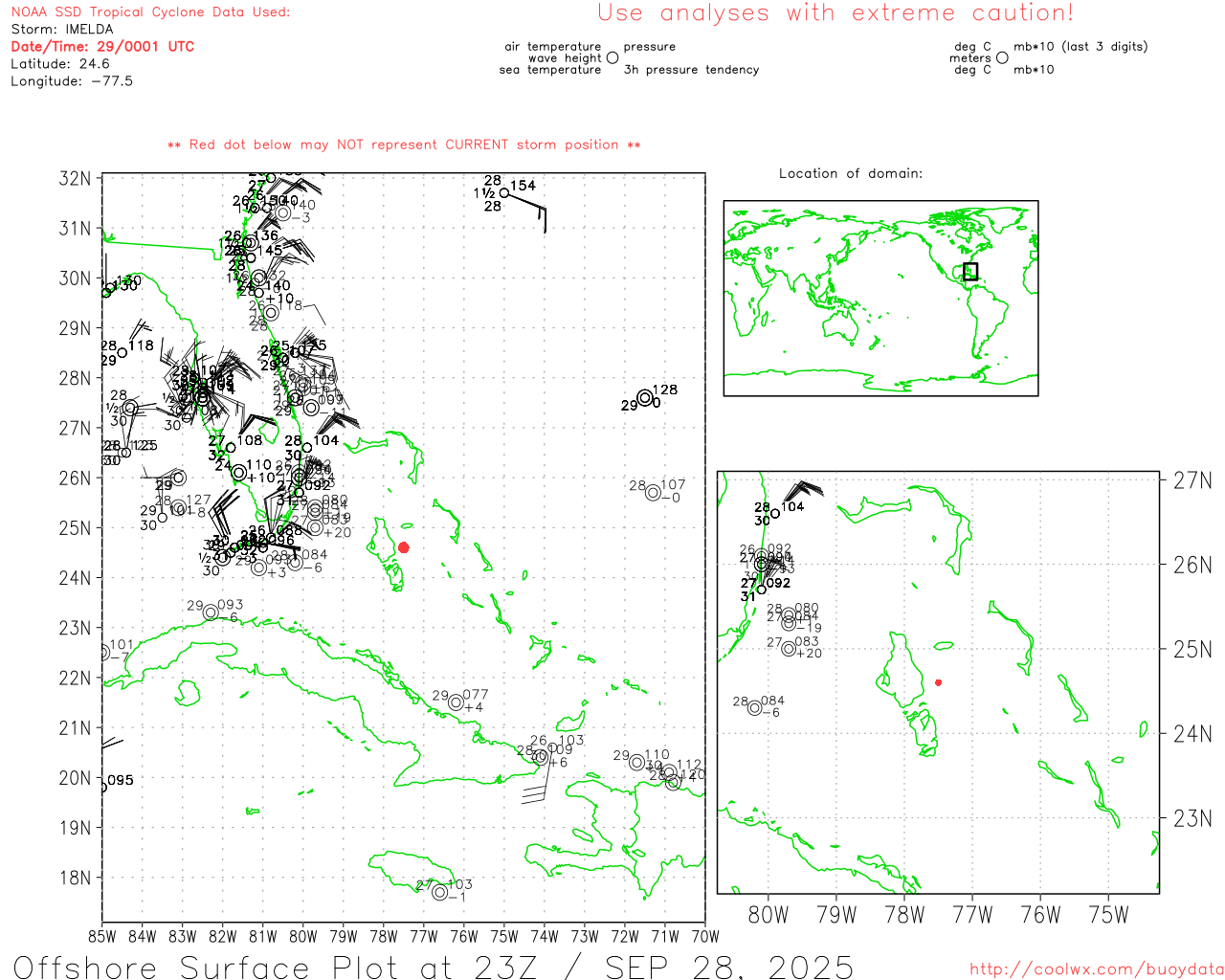Click the buoy marker reading 29 077 +4
This screenshot has height=980, width=1225.
click(x=456, y=702)
